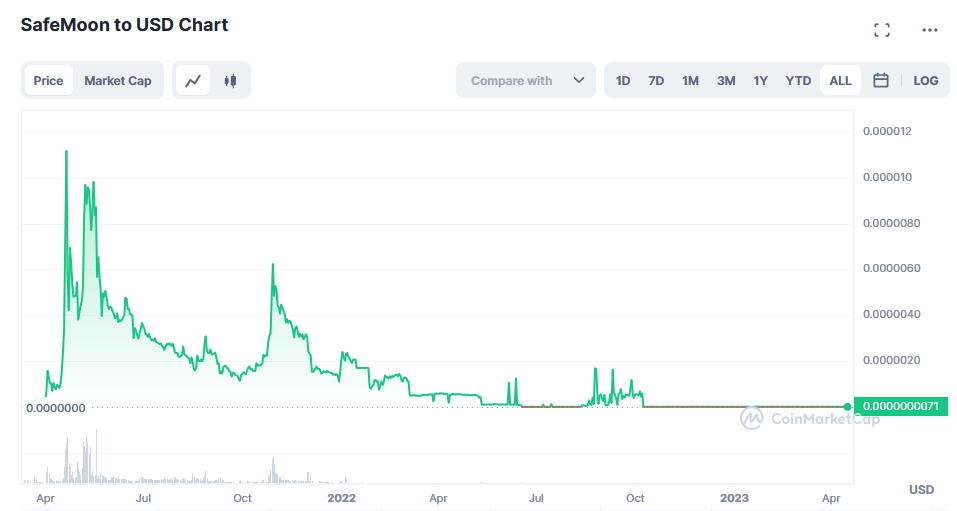Click the 0.0000060 y-axis label

tap(891, 268)
